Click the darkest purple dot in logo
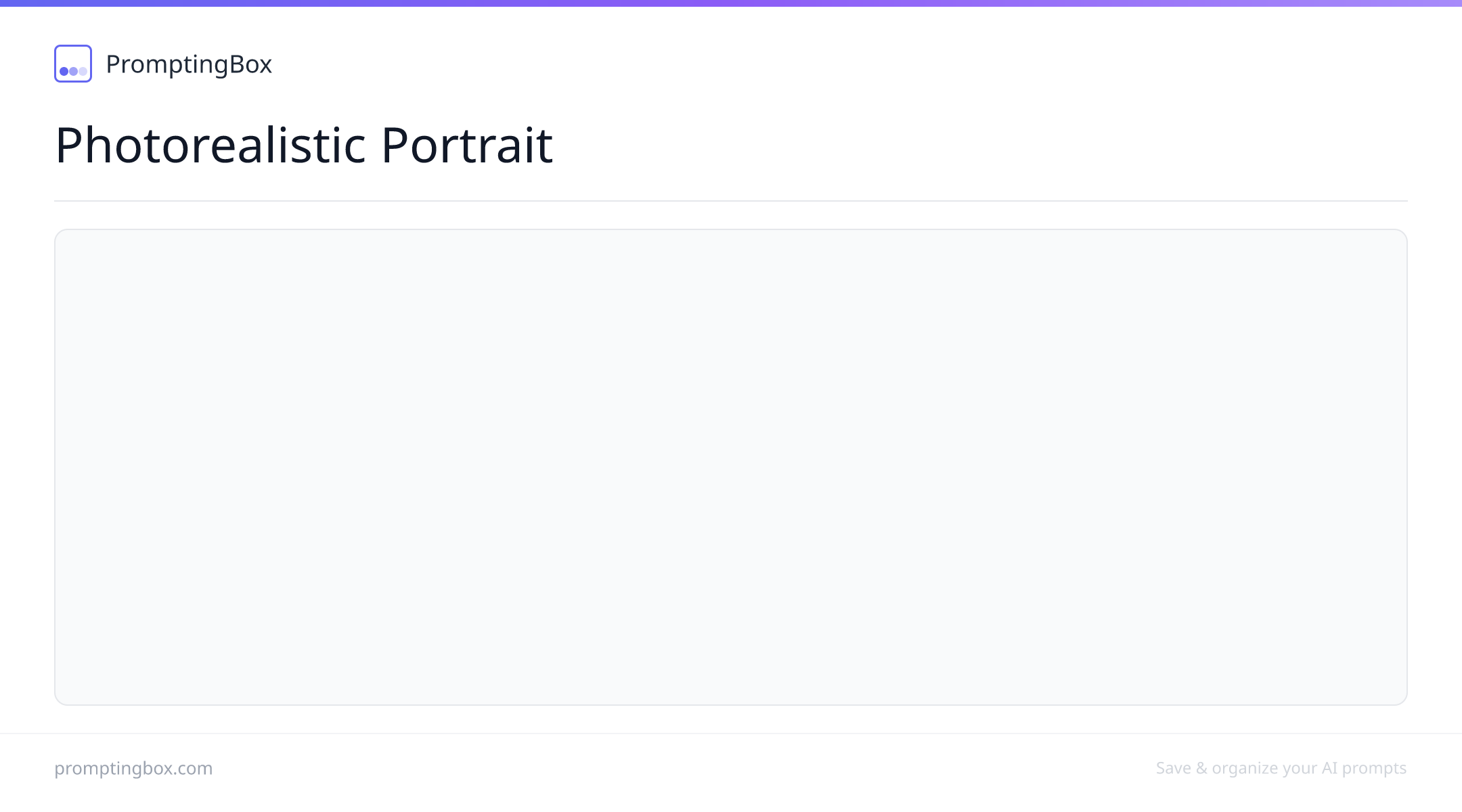 [64, 71]
